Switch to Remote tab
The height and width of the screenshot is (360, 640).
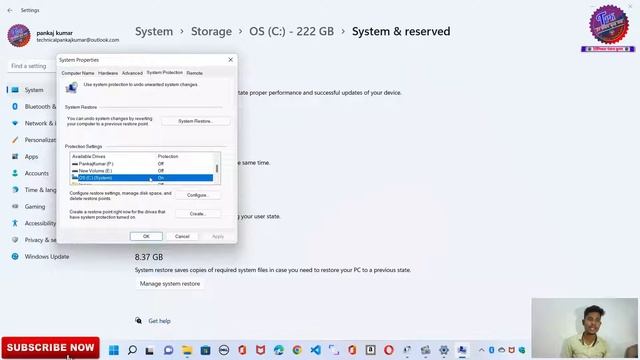click(194, 73)
